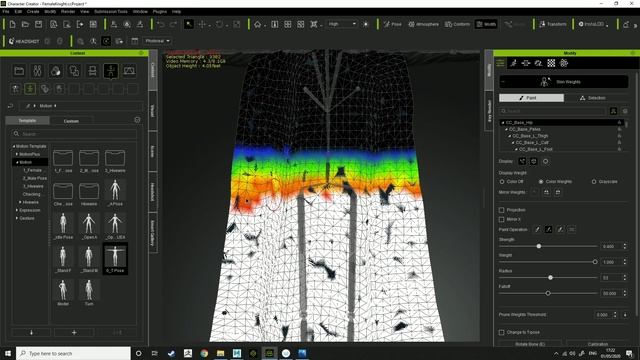Select the Color Off radio button
This screenshot has width=640, height=360.
click(502, 182)
